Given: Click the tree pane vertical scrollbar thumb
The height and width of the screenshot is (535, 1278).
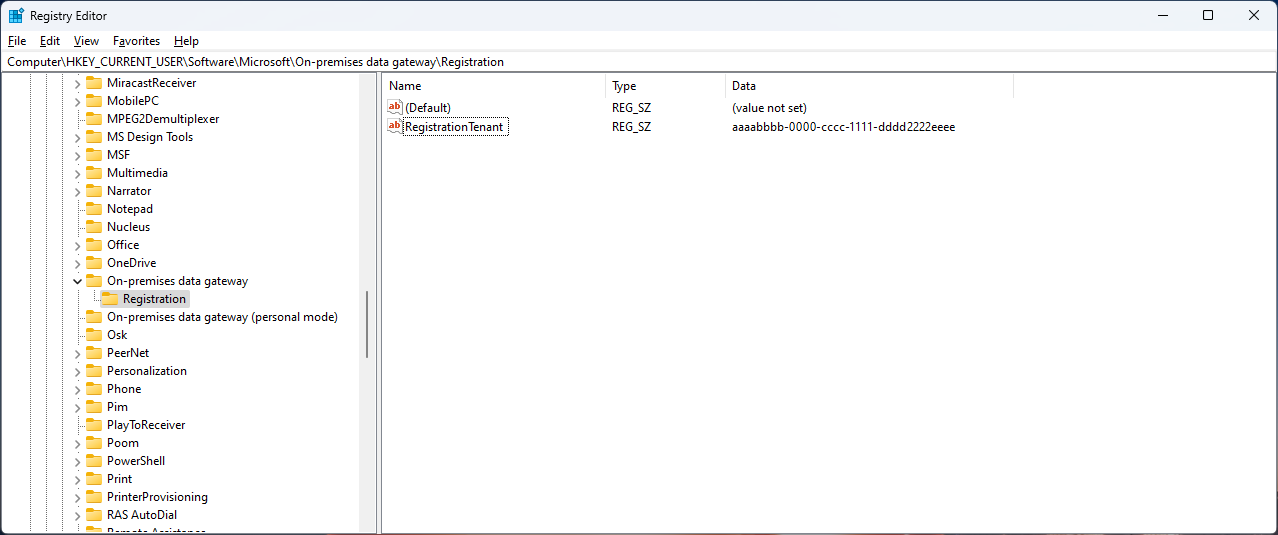Looking at the screenshot, I should point(367,324).
